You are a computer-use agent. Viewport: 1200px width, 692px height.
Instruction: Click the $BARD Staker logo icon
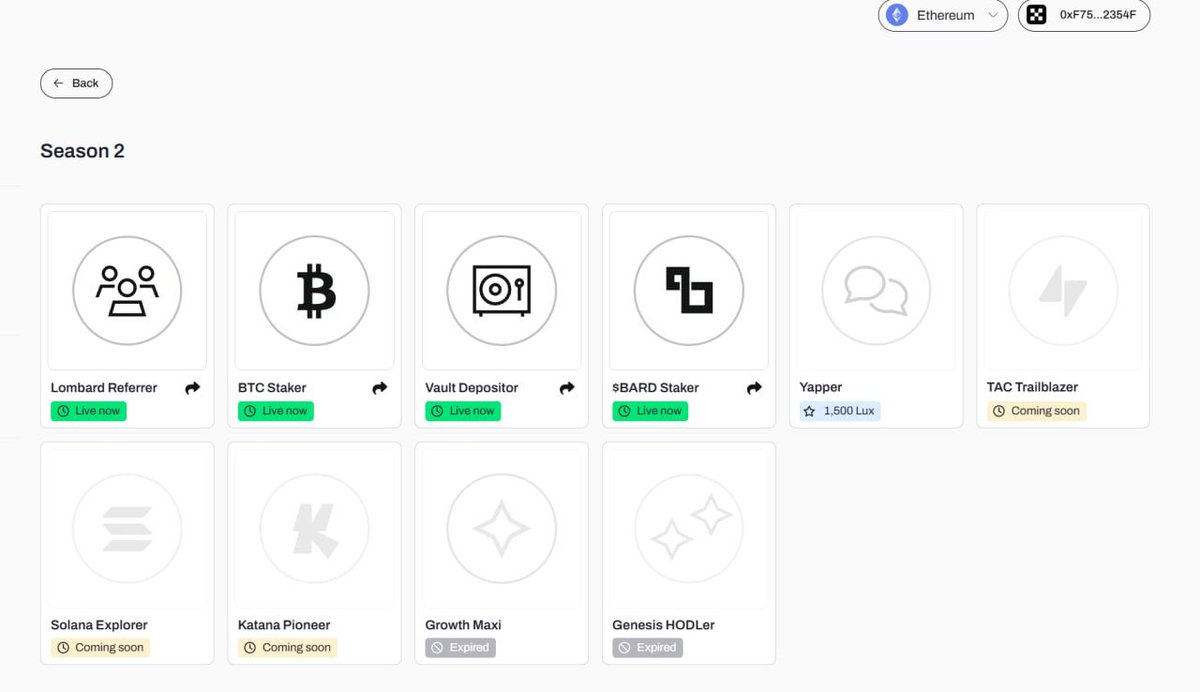tap(689, 290)
